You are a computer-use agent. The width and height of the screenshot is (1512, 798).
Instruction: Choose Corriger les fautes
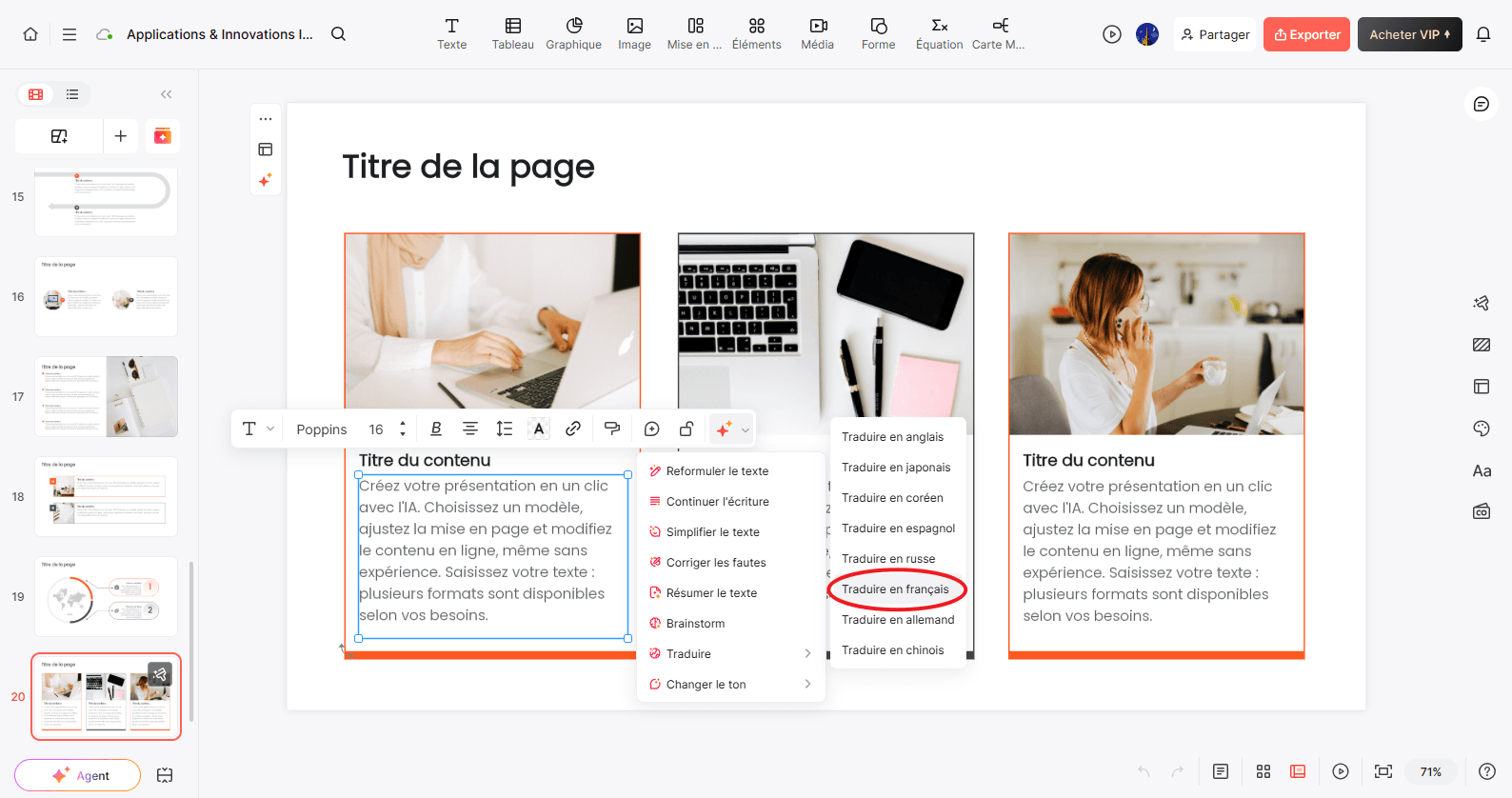click(730, 563)
